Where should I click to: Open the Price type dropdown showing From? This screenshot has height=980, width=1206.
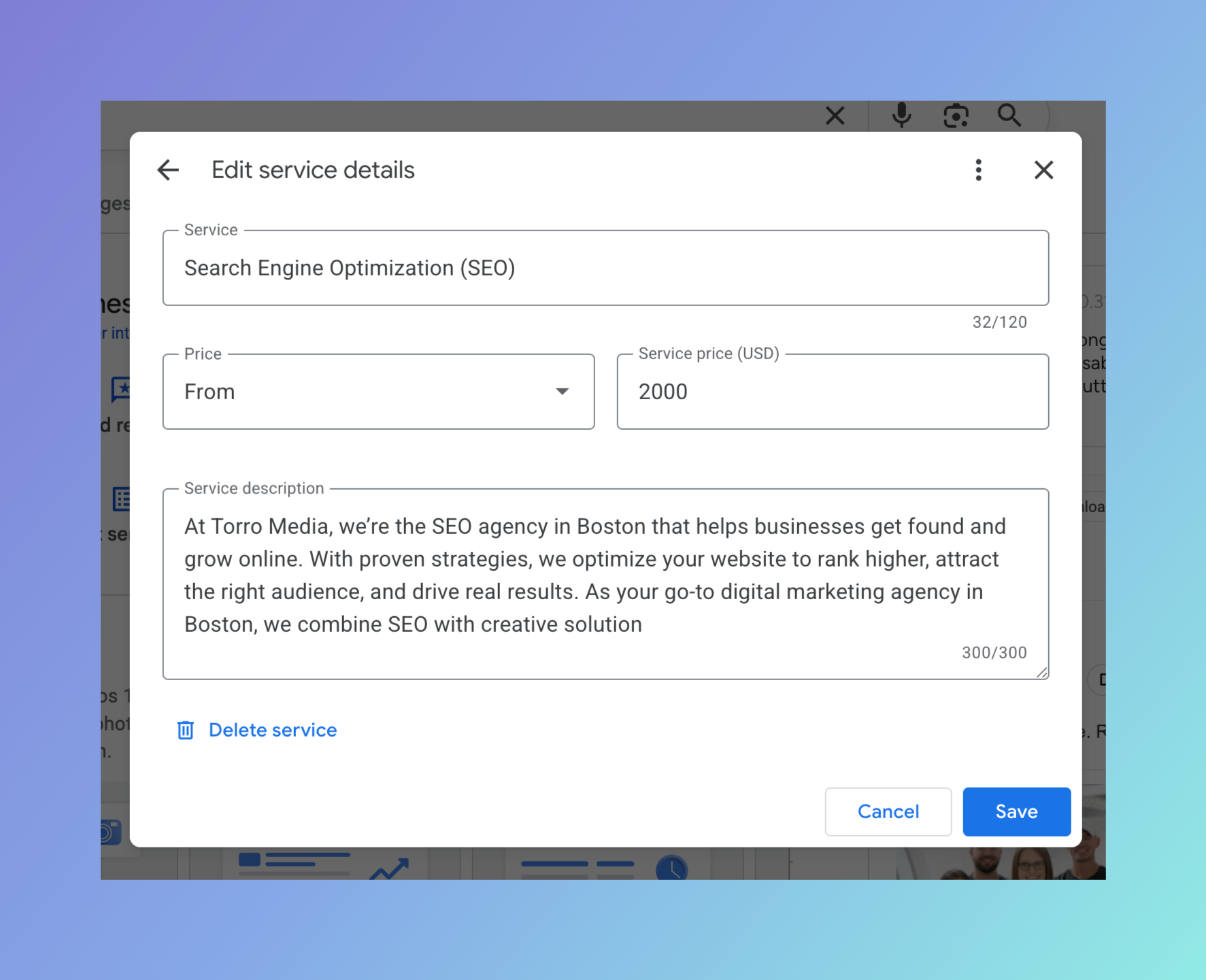[x=379, y=392]
